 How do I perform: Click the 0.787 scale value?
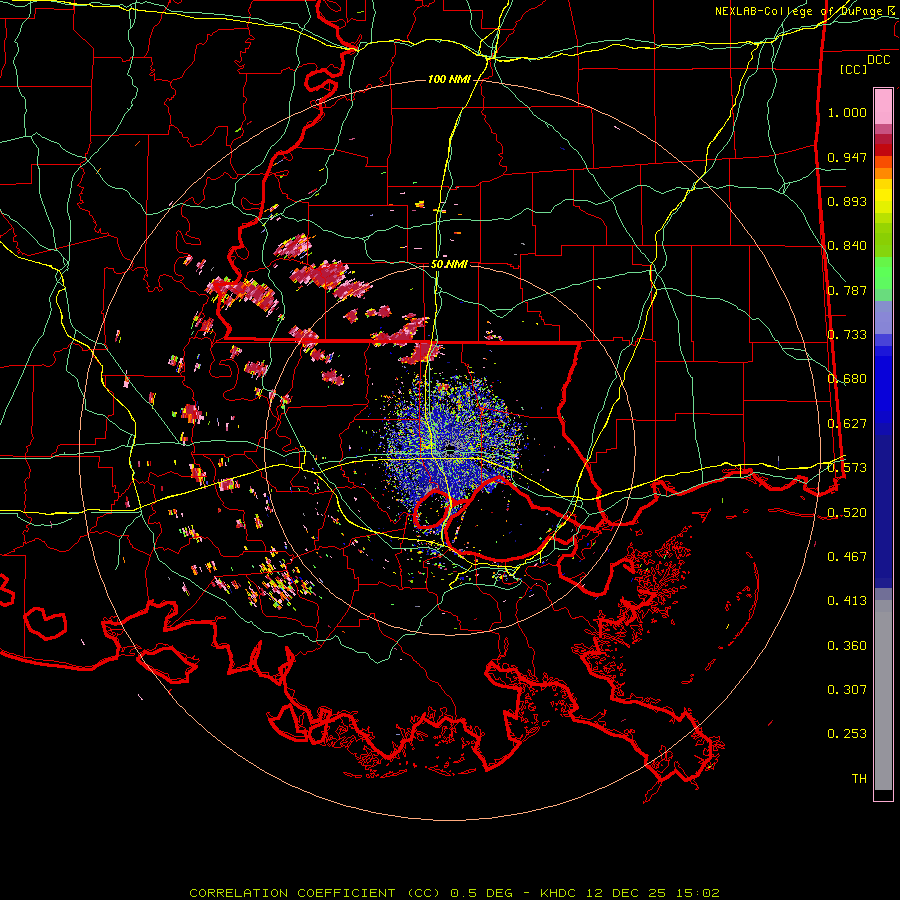(847, 290)
